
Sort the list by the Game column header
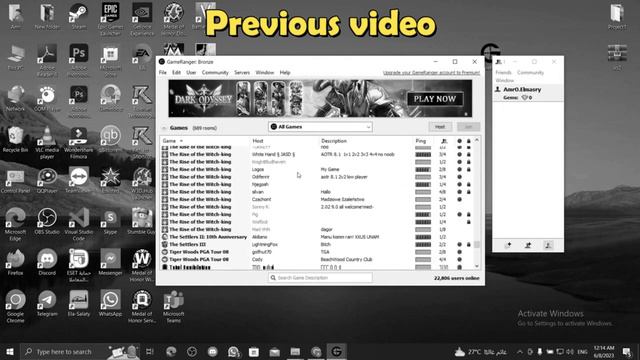point(169,141)
